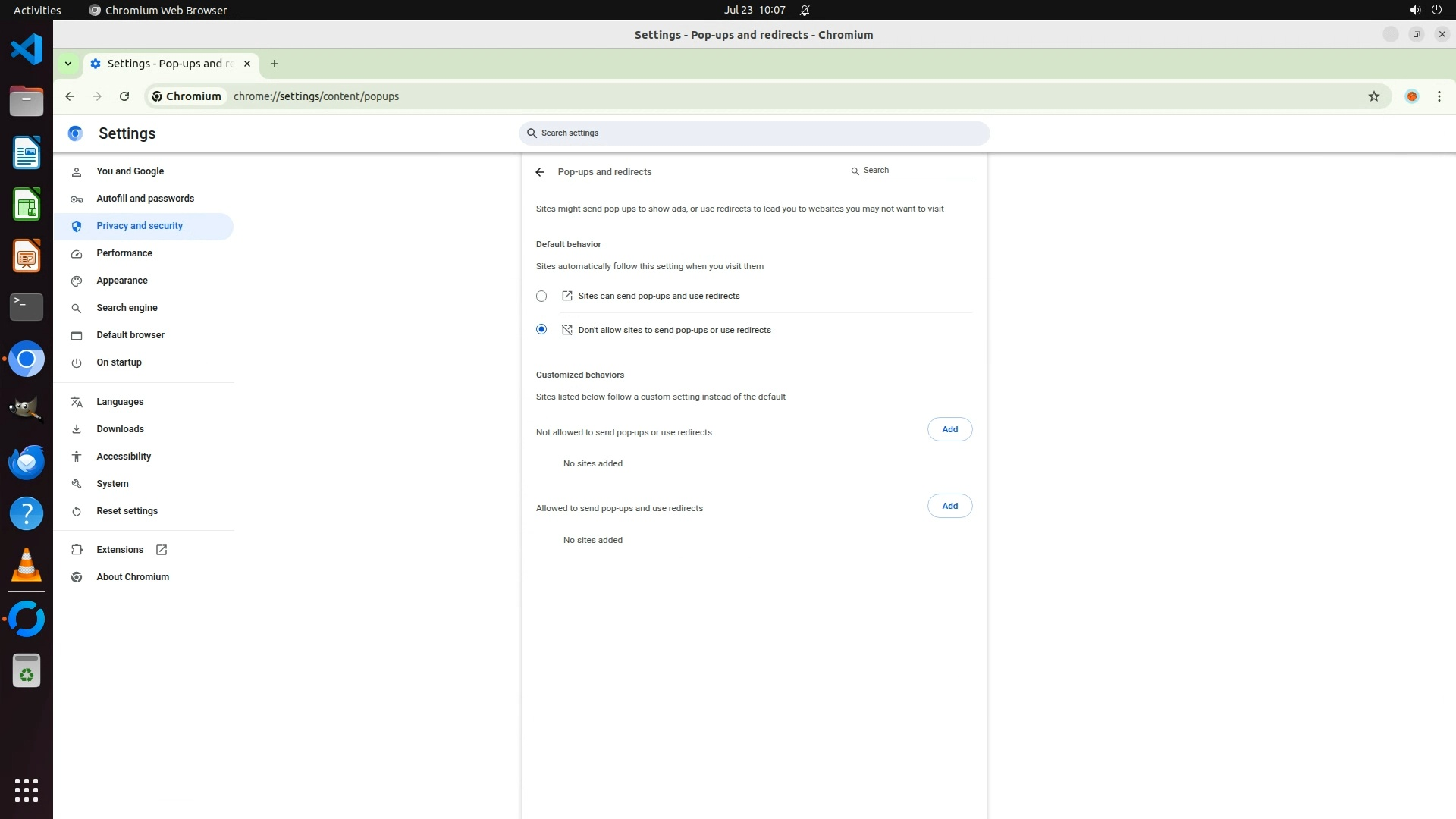Open the Appearance settings section
This screenshot has height=819, width=1456.
point(122,281)
